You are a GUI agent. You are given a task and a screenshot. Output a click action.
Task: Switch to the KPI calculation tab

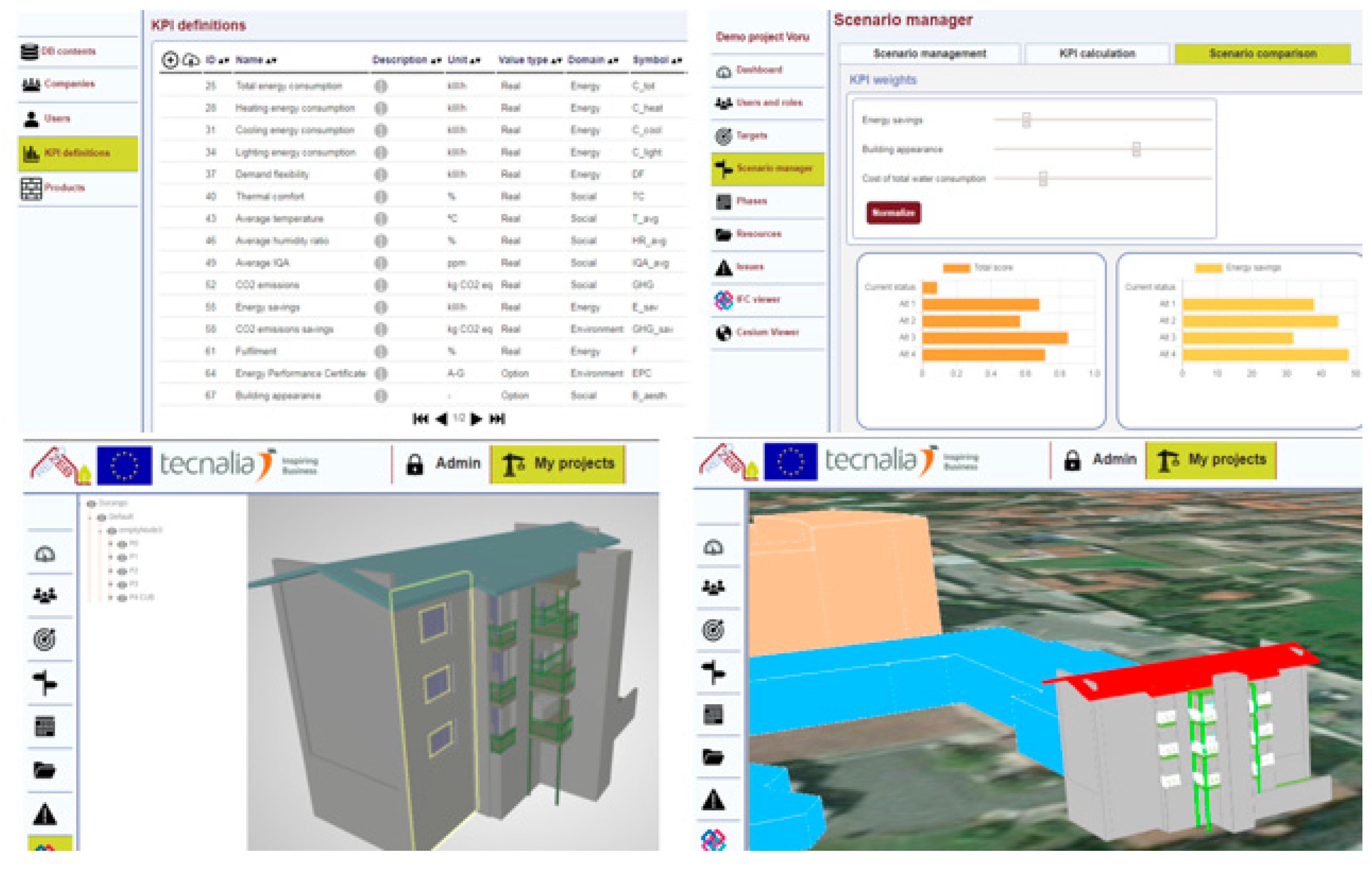(x=1096, y=54)
